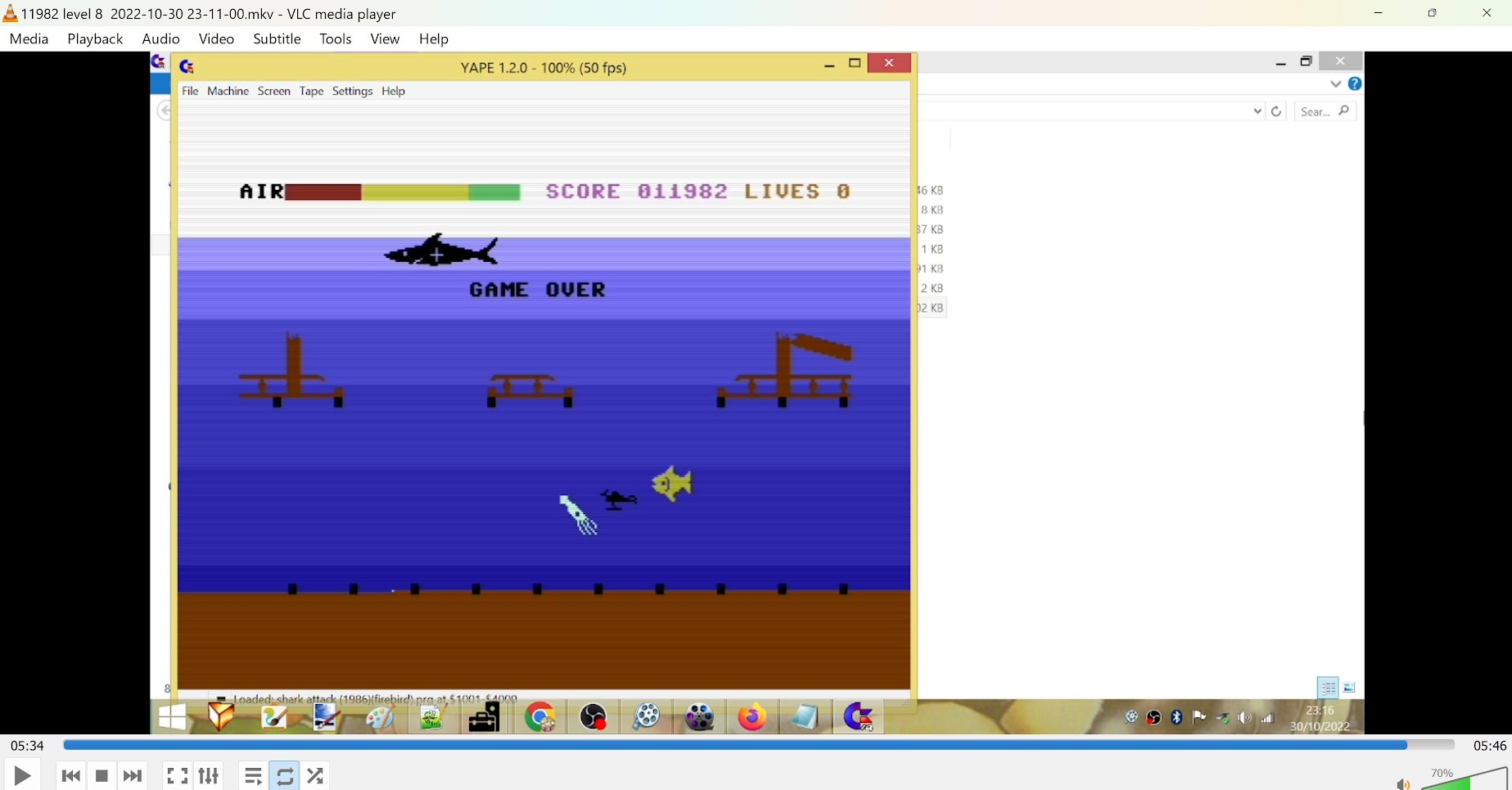Expand the Audio menu
Viewport: 1512px width, 790px height.
[160, 39]
